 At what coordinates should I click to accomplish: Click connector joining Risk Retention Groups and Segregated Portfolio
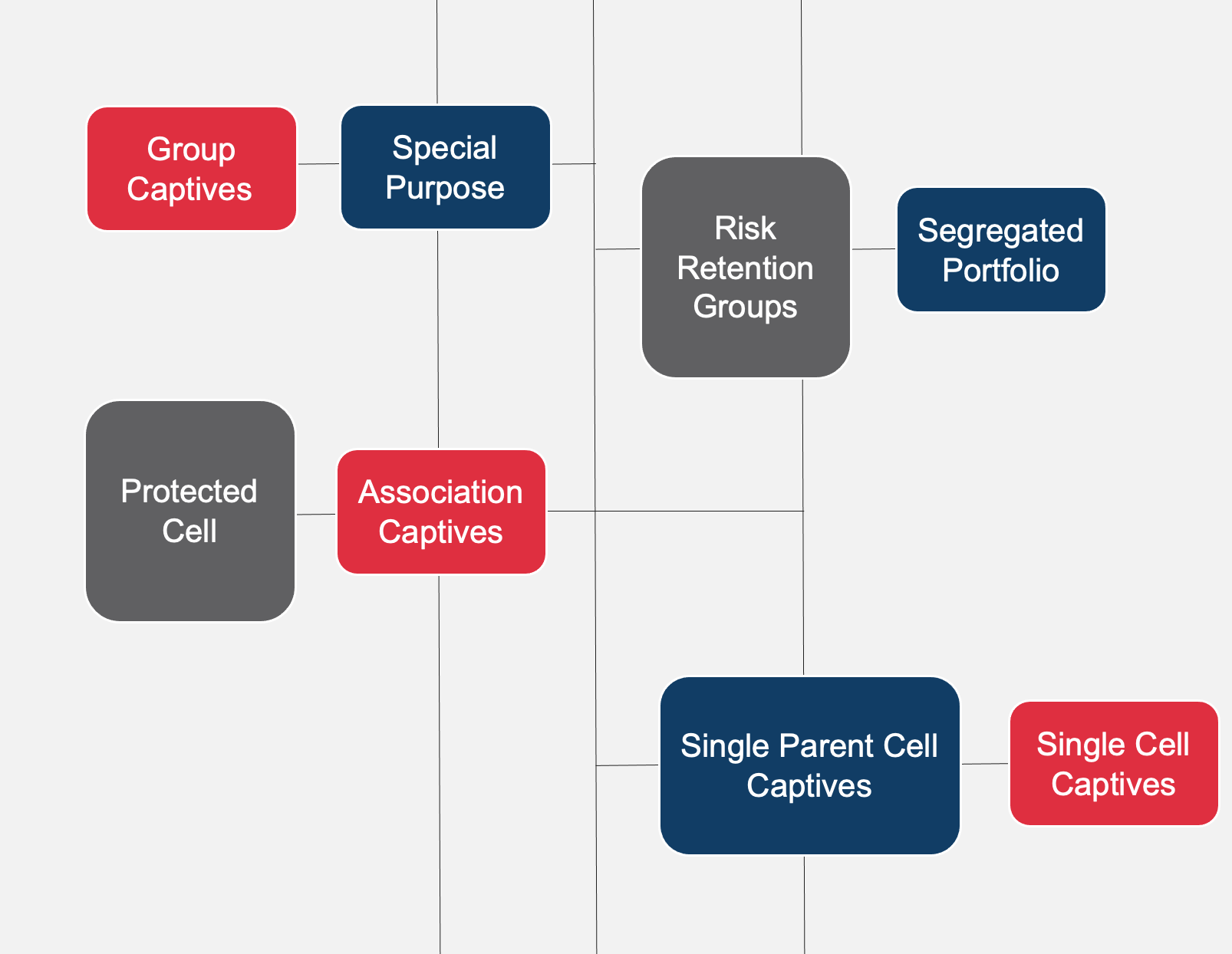874,249
